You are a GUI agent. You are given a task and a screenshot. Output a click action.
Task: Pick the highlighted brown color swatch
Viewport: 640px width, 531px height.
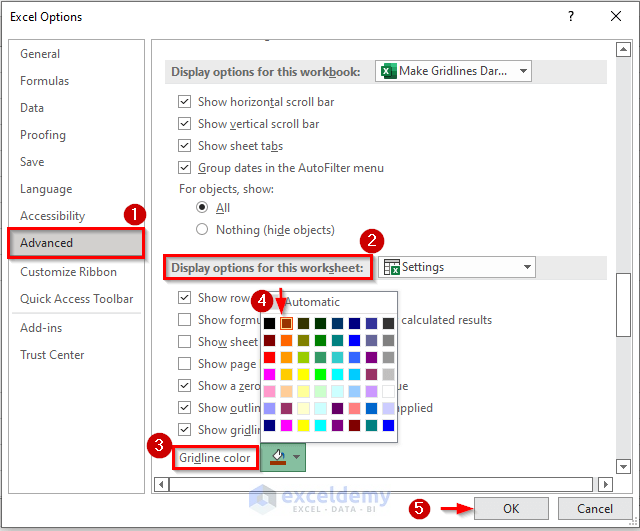[287, 324]
